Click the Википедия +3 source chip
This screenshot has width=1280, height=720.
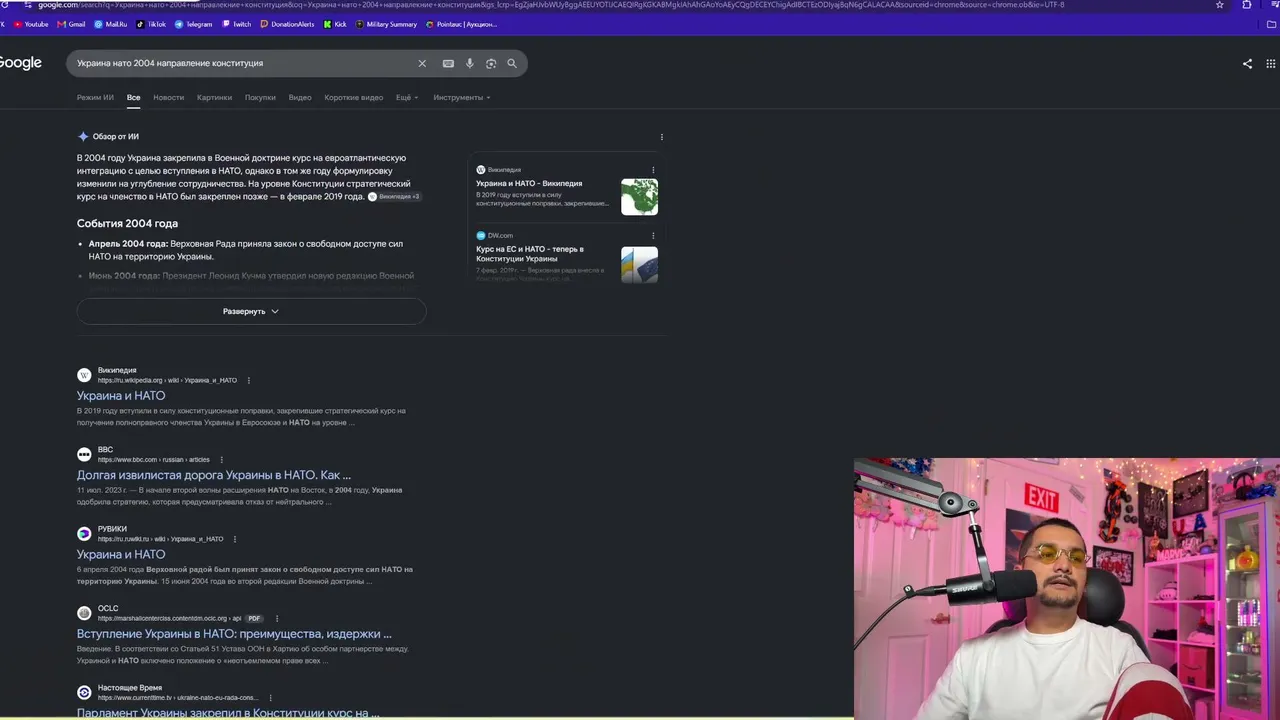pos(395,197)
